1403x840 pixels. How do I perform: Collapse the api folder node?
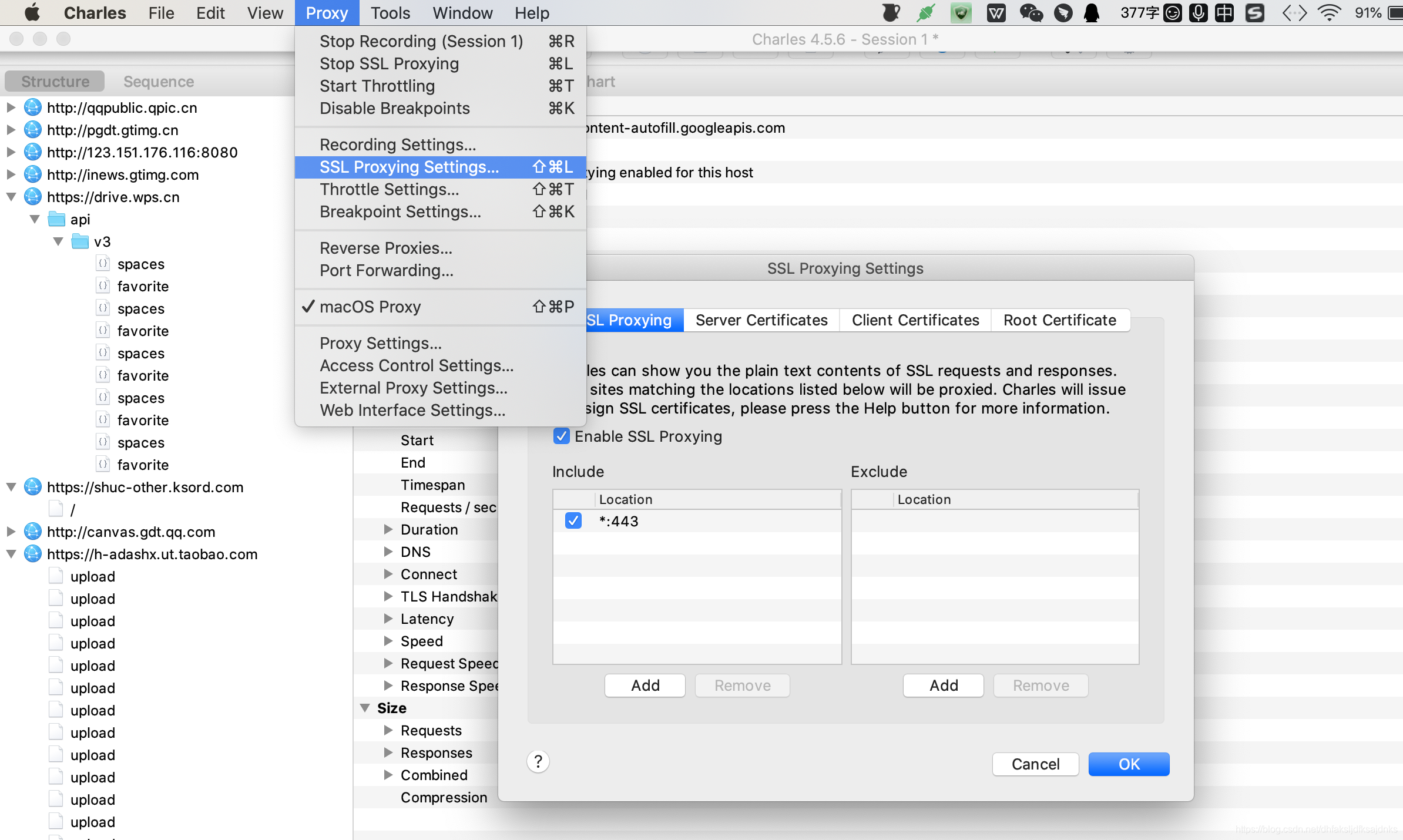point(35,219)
